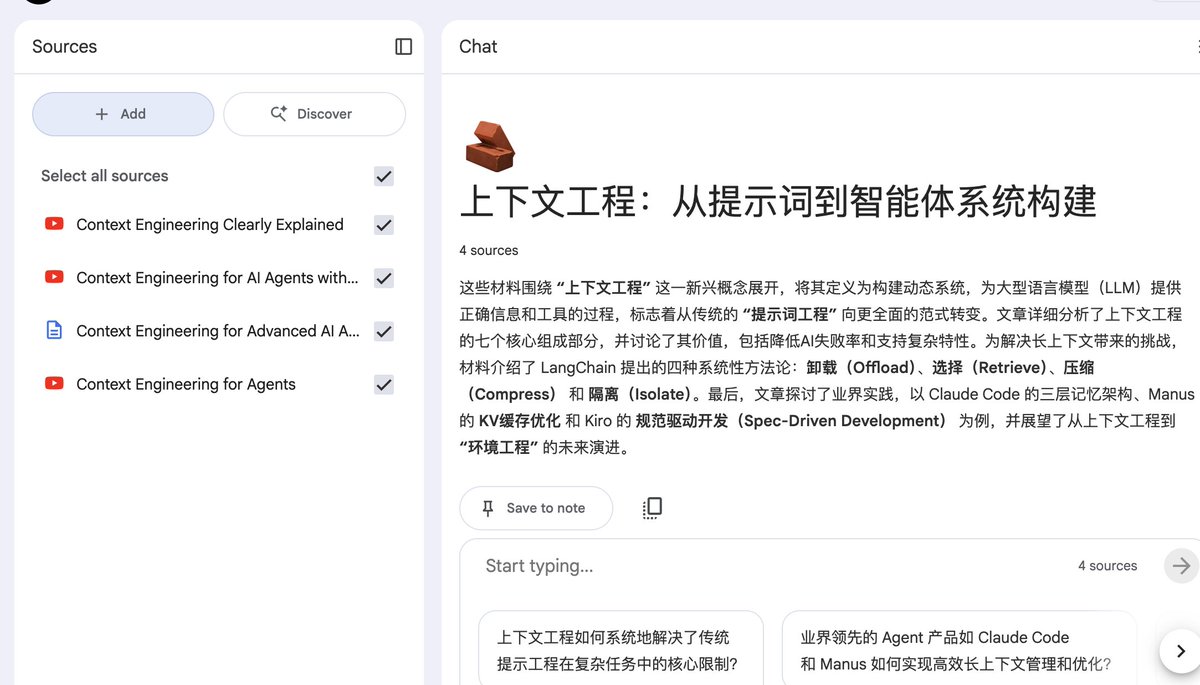The width and height of the screenshot is (1200, 685).
Task: Click the sparkle search icon in Discover
Action: coord(279,114)
